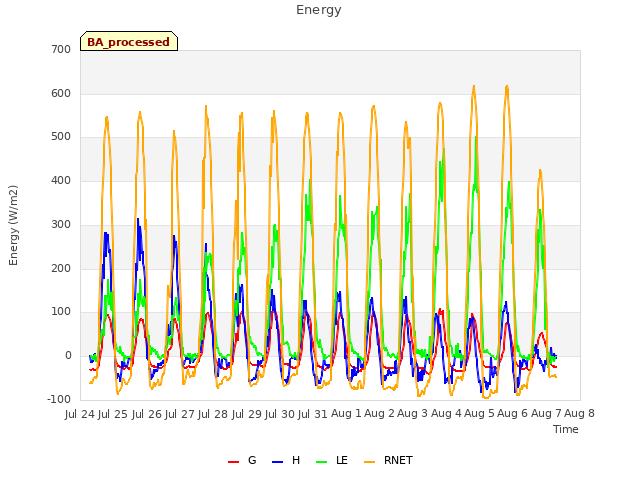Image resolution: width=640 pixels, height=480 pixels.
Task: Click the Energy chart title
Action: (319, 10)
